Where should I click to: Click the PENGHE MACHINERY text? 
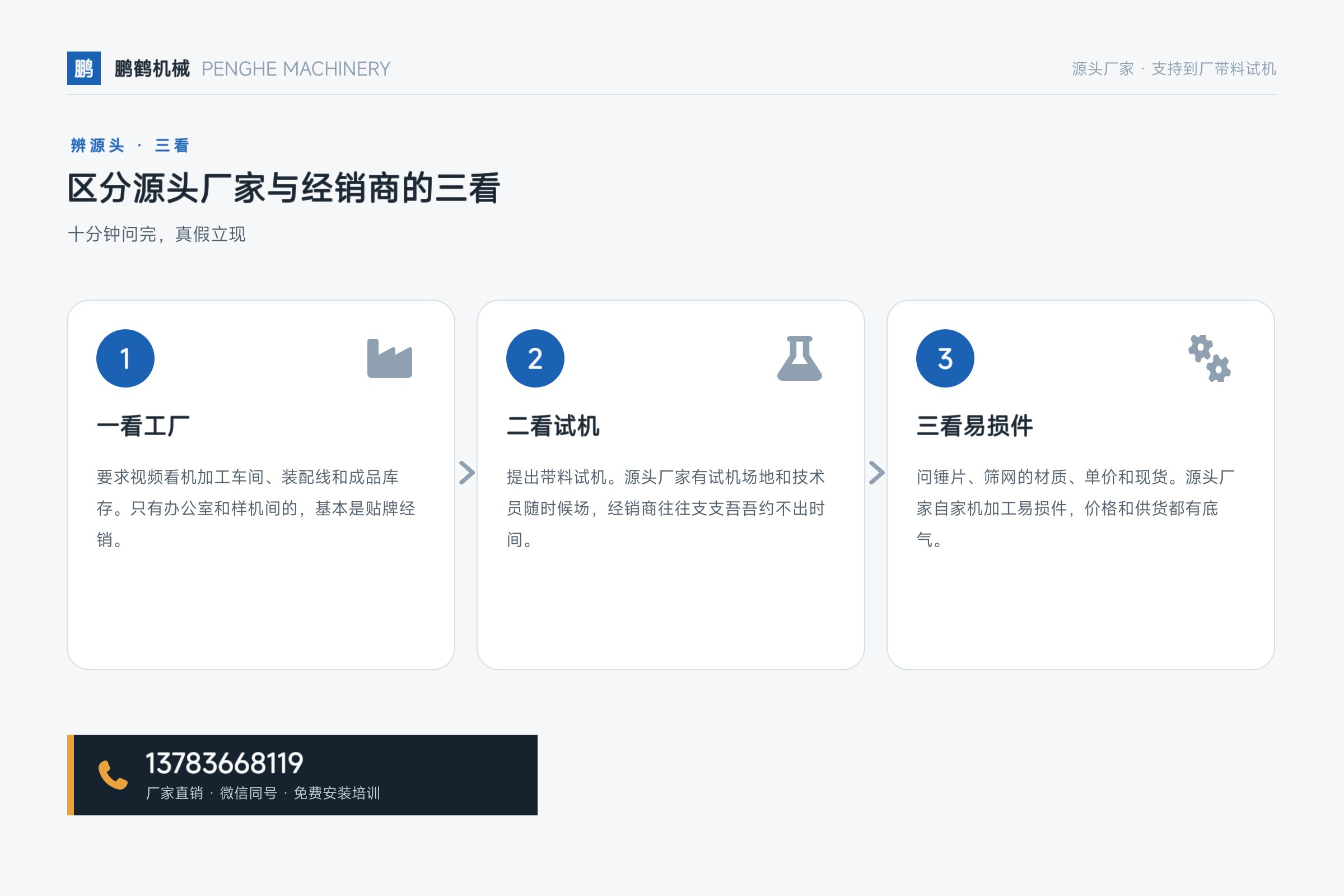pyautogui.click(x=296, y=68)
